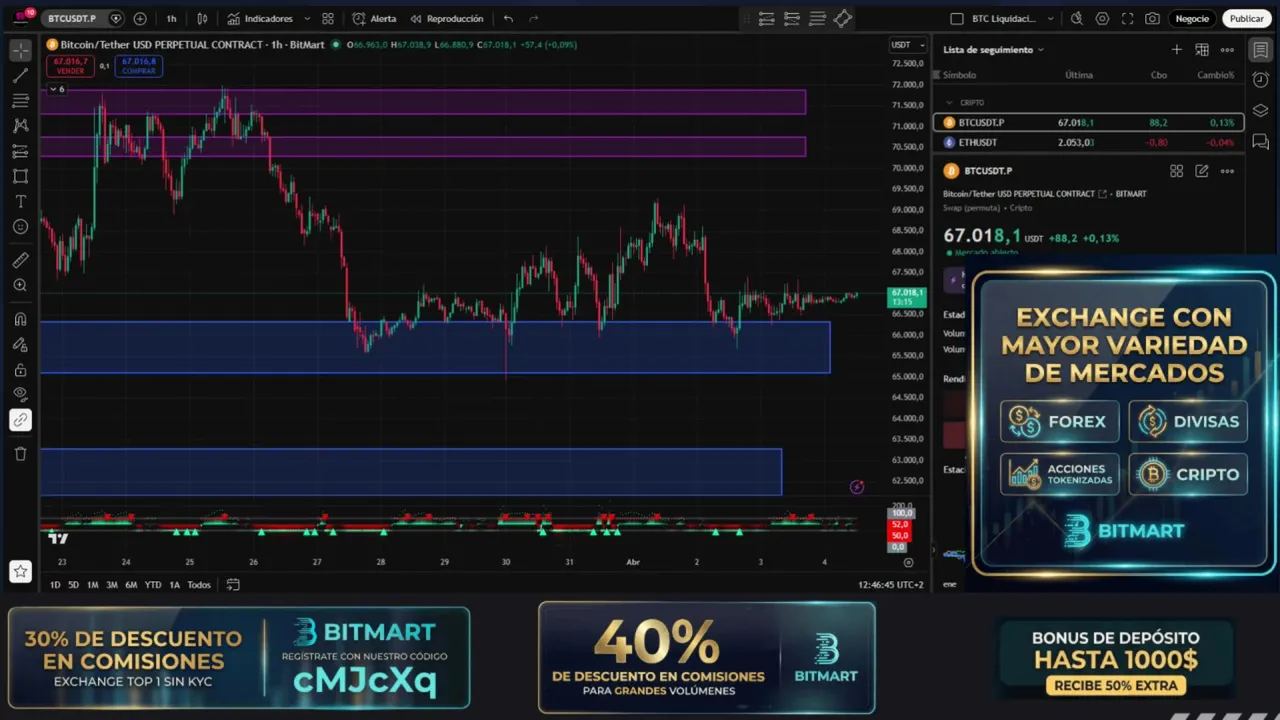Viewport: 1280px width, 720px height.
Task: Open the emoji icons tool
Action: [20, 227]
